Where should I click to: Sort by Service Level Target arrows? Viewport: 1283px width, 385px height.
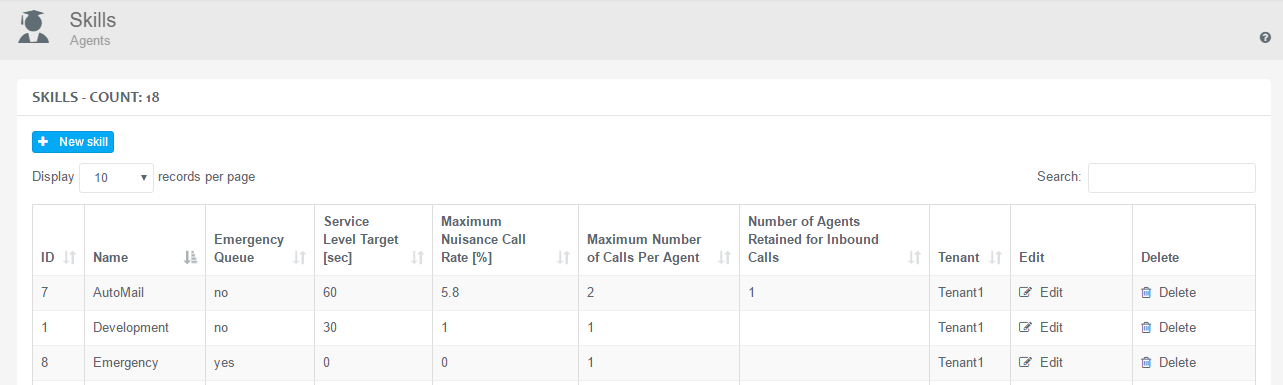click(x=418, y=257)
